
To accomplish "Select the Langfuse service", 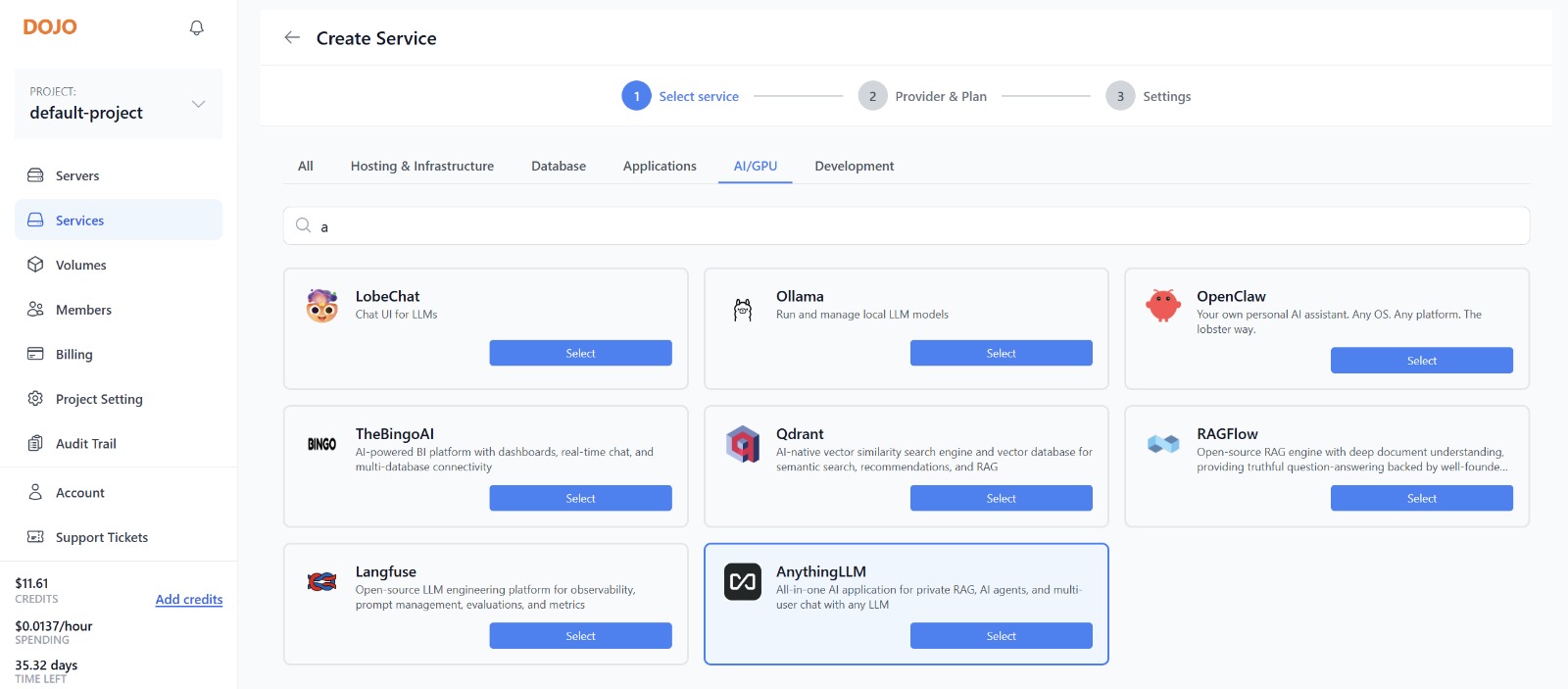I will [x=581, y=636].
